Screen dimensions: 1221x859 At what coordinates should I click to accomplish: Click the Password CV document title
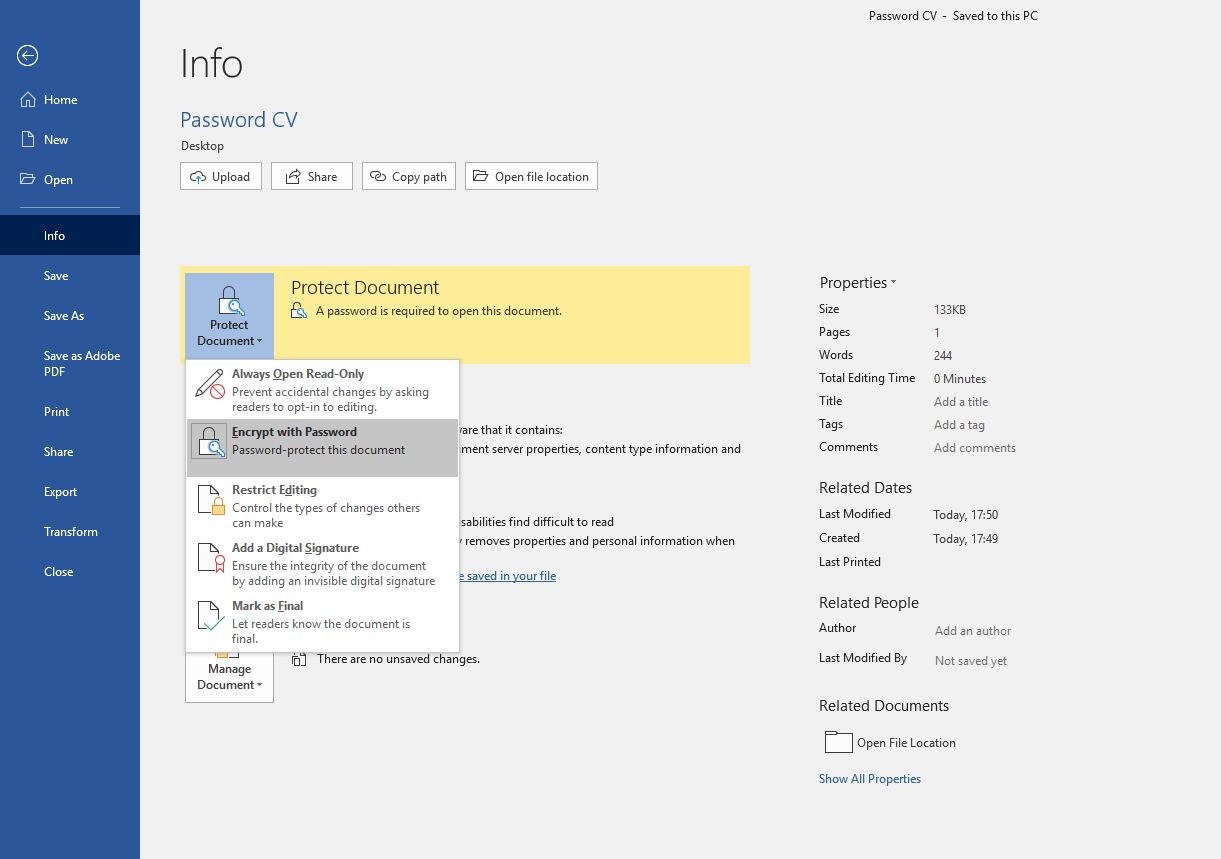pos(239,120)
